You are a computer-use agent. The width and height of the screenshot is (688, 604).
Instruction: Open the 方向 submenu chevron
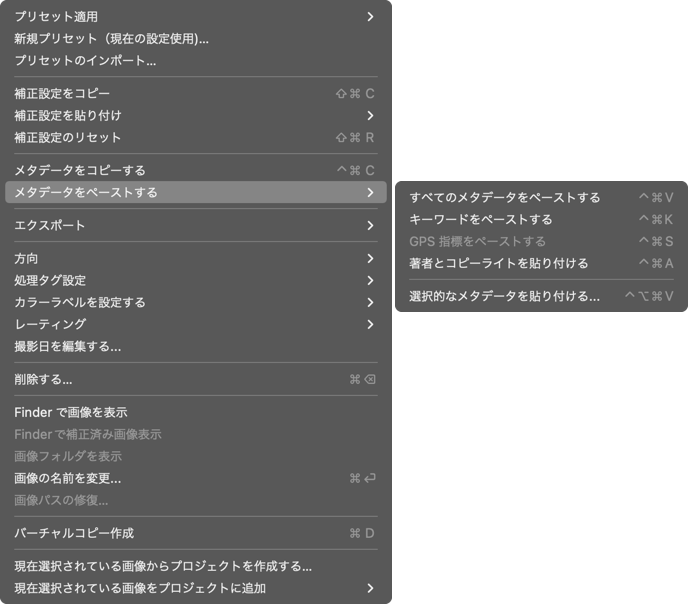coord(370,258)
